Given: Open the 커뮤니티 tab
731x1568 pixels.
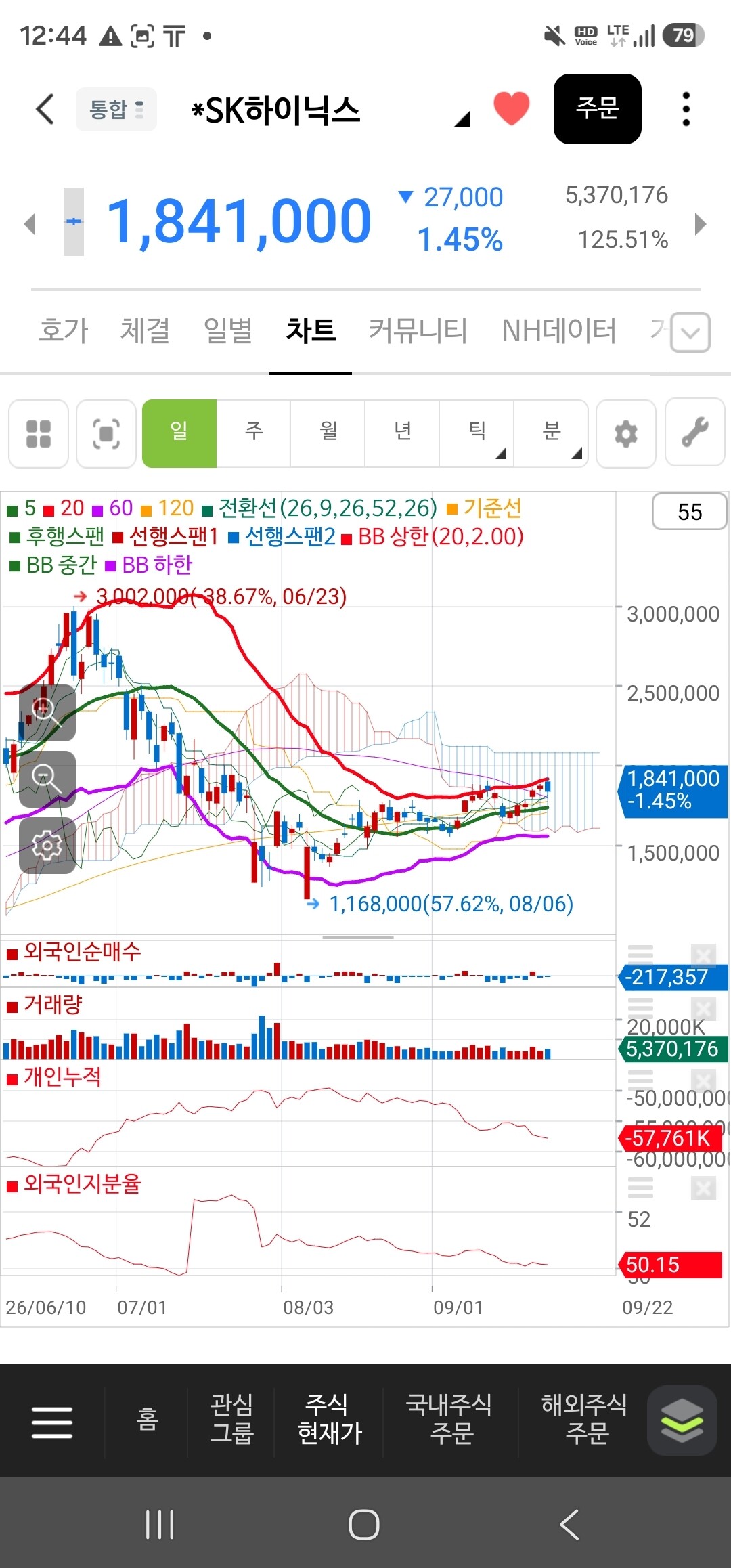Looking at the screenshot, I should 418,331.
